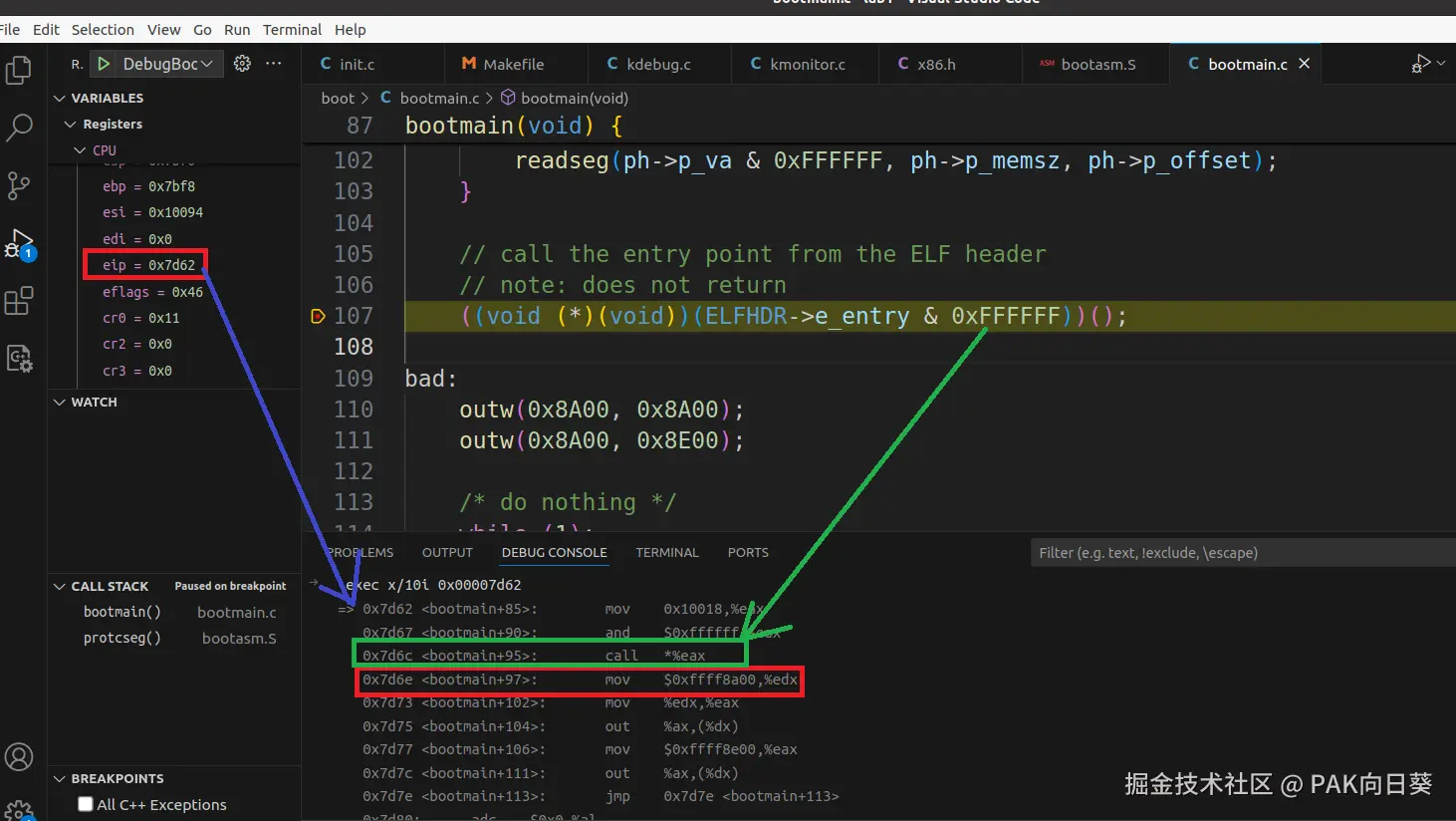Open the Help menu
Image resolution: width=1456 pixels, height=821 pixels.
point(350,30)
